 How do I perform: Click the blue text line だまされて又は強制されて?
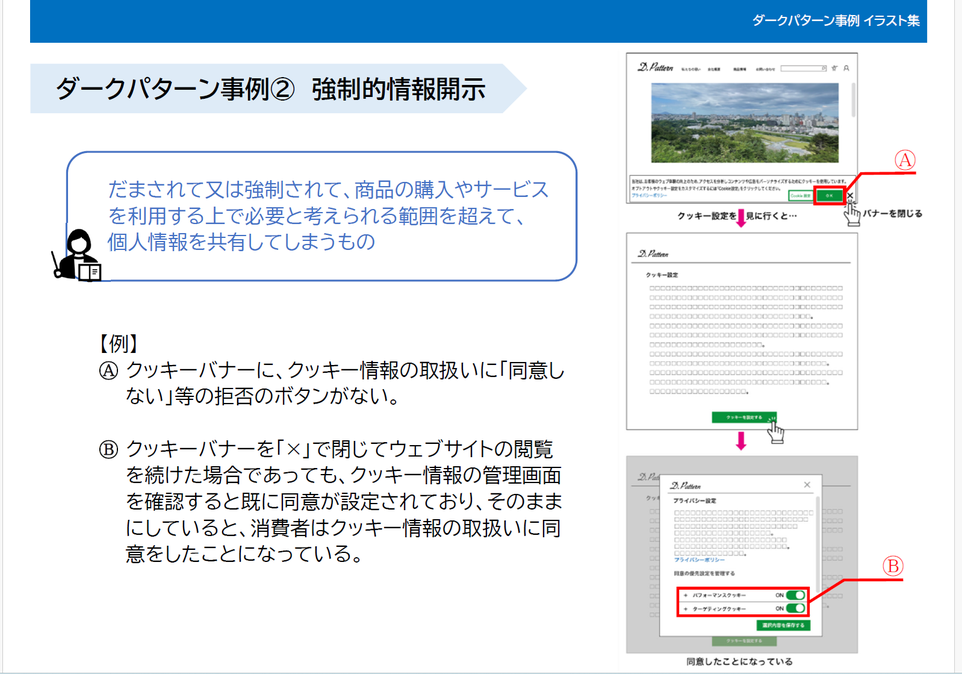pos(328,190)
